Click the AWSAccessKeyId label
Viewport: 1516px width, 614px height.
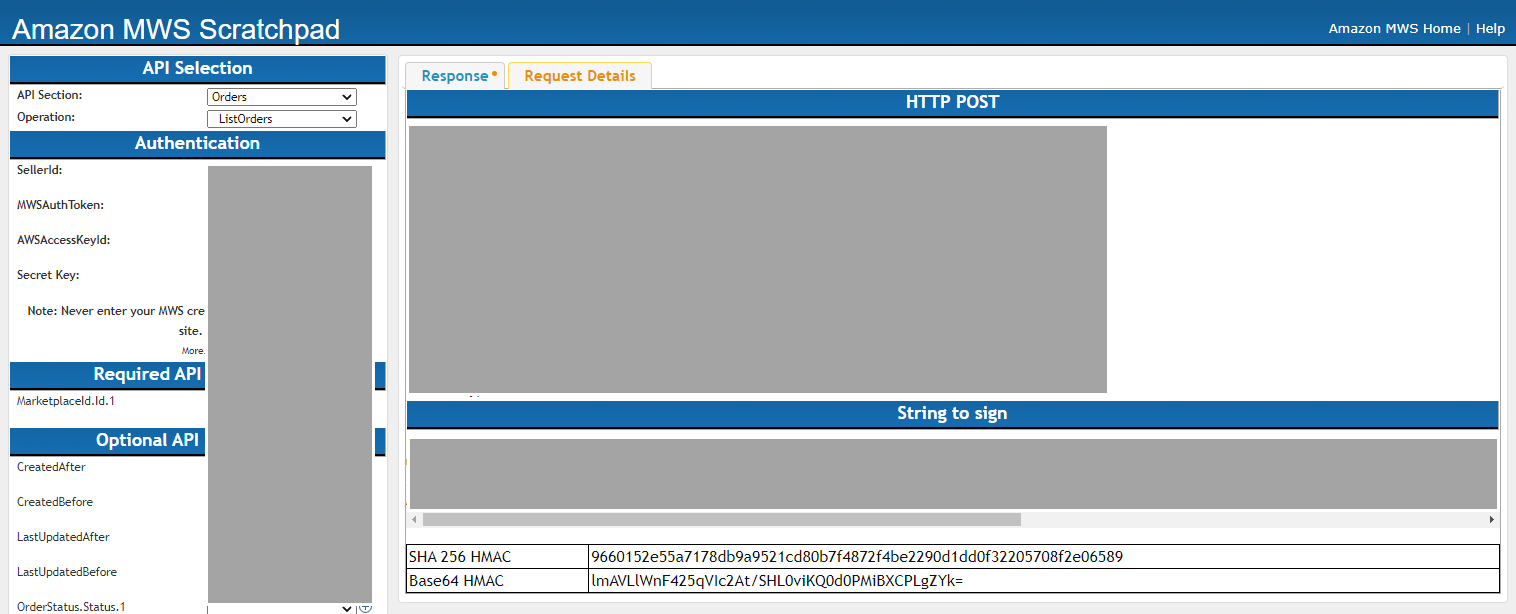pos(63,240)
